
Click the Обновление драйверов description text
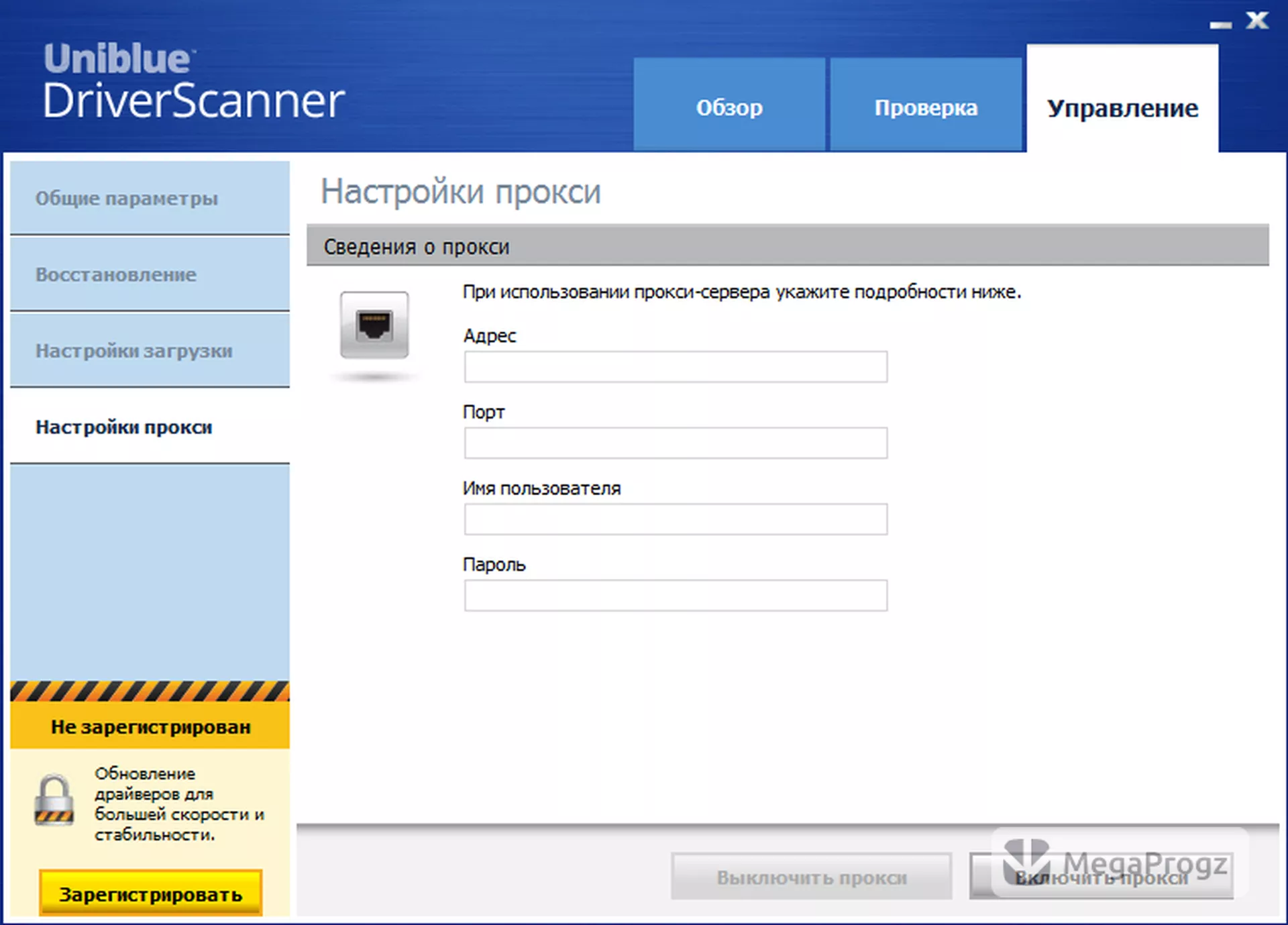point(179,804)
